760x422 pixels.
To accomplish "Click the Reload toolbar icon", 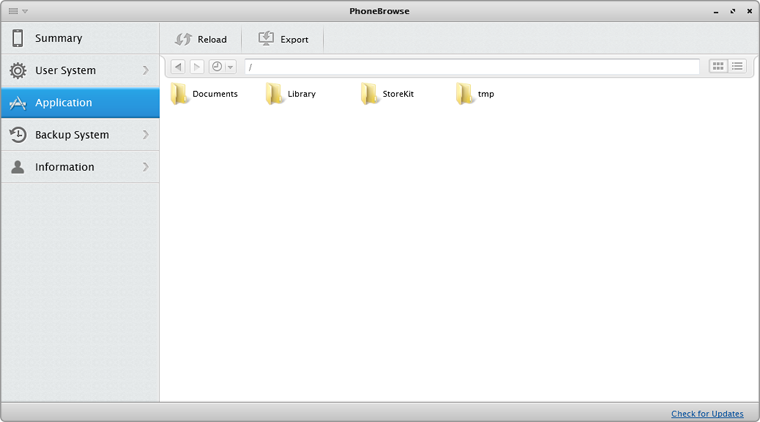I will pos(183,39).
